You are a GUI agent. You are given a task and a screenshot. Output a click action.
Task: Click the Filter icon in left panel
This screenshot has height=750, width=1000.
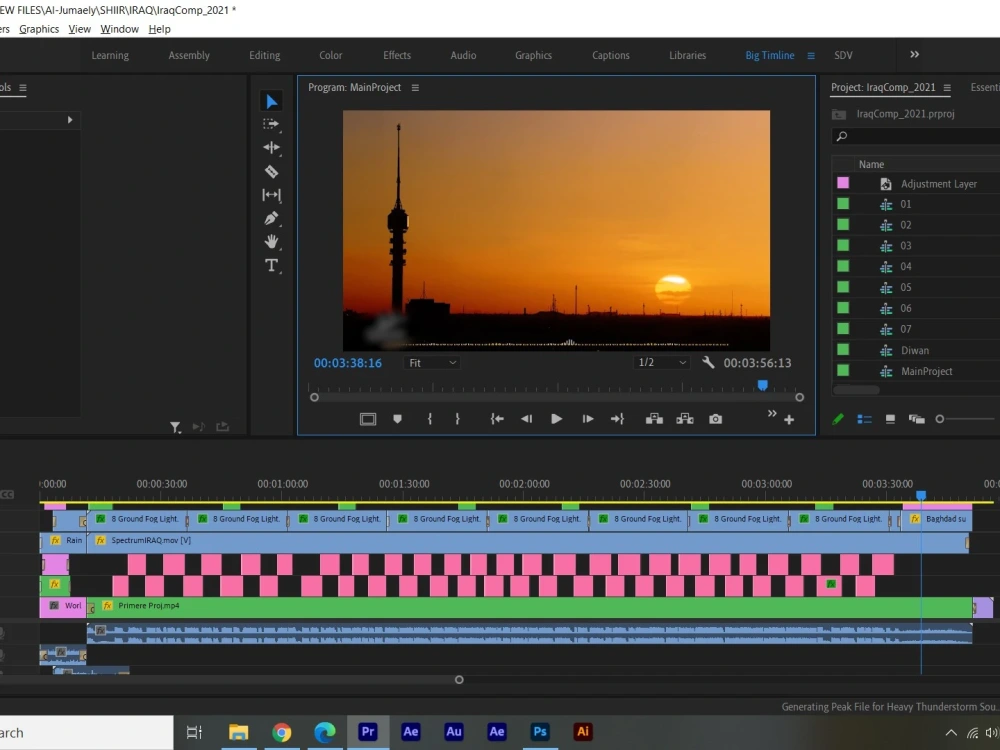pyautogui.click(x=175, y=427)
